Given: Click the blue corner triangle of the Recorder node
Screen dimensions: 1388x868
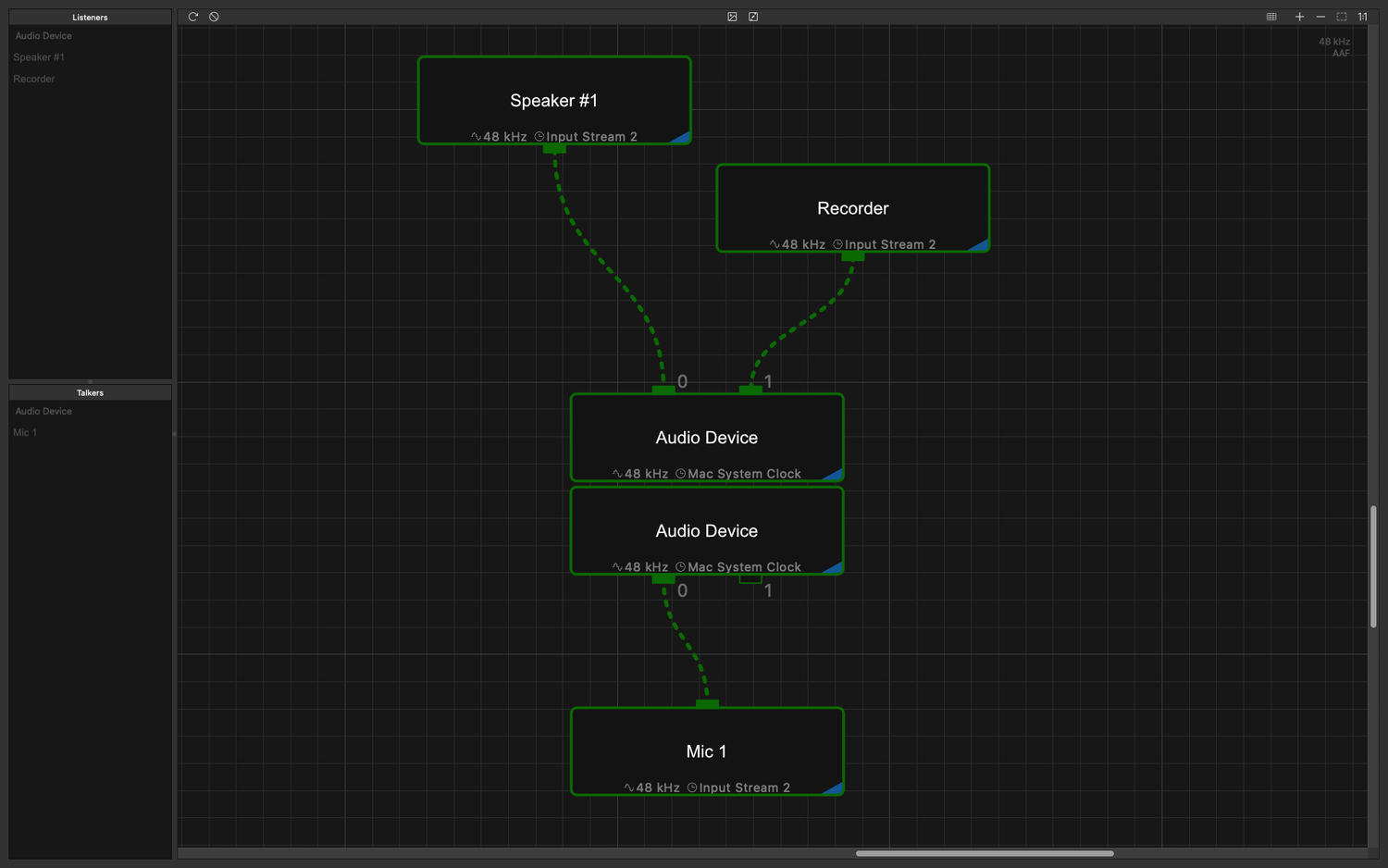Looking at the screenshot, I should 980,245.
